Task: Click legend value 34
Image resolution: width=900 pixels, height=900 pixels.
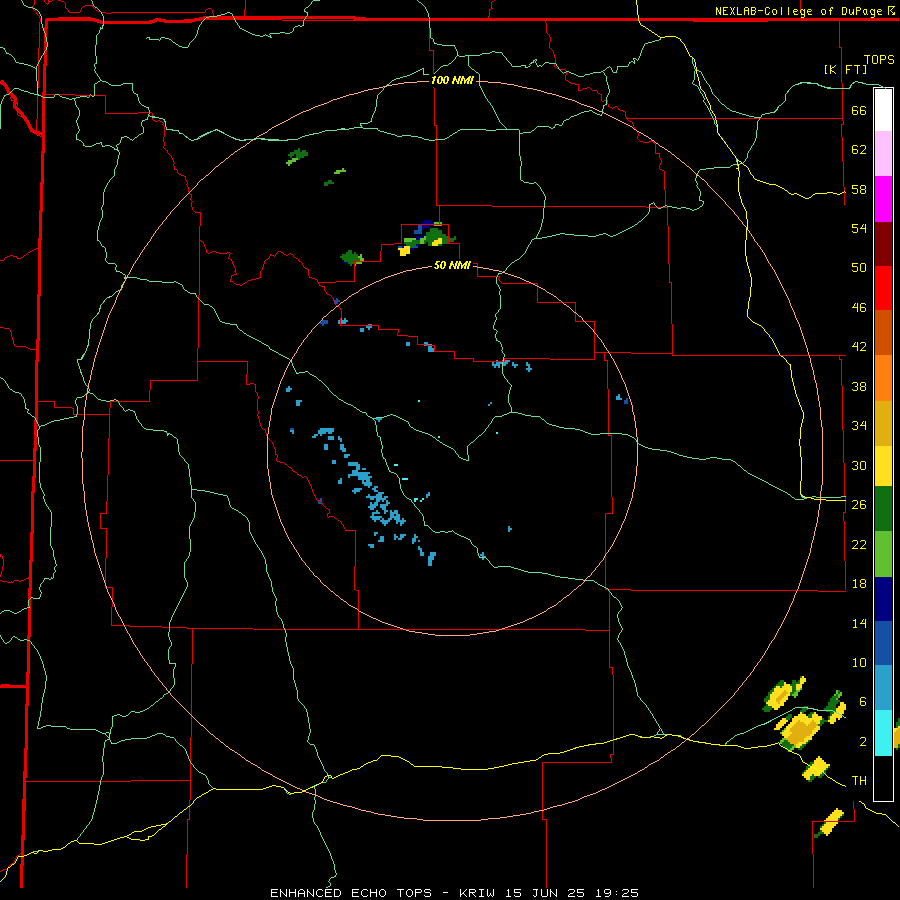Action: click(x=859, y=425)
